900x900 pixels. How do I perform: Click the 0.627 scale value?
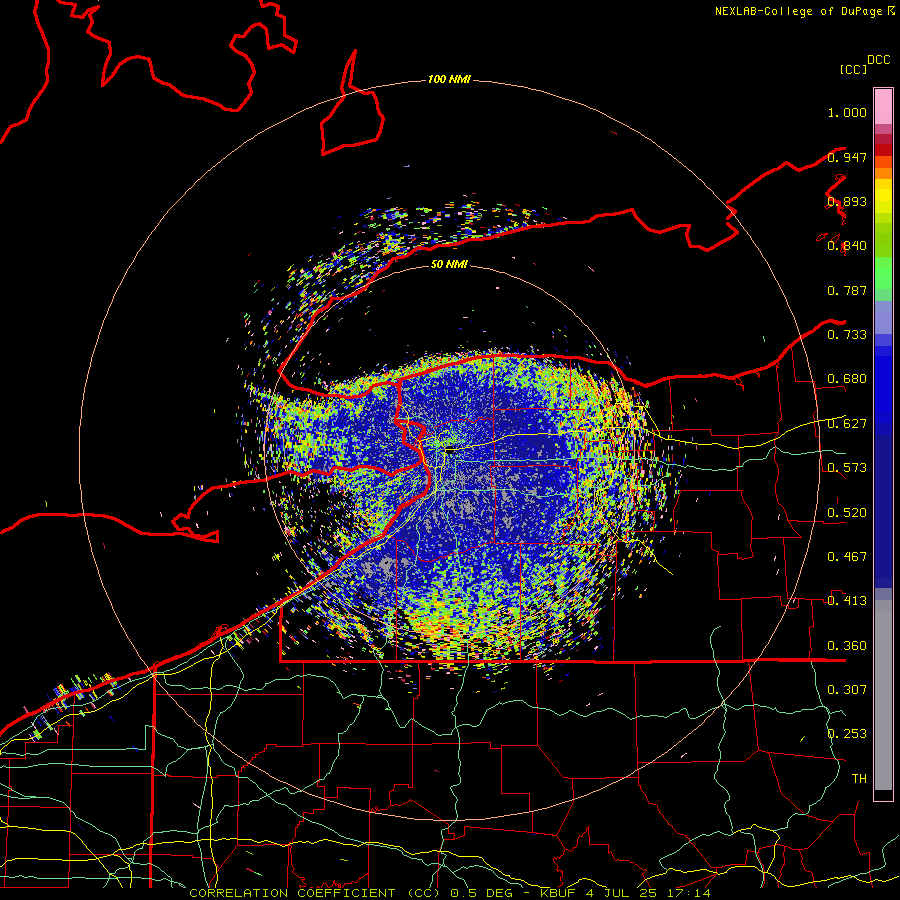[x=847, y=424]
